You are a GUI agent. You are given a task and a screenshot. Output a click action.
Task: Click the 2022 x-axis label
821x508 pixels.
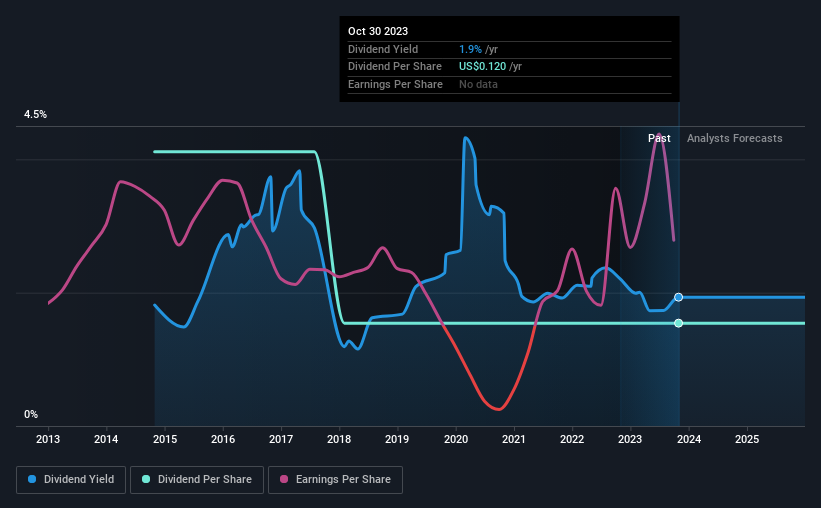point(572,439)
